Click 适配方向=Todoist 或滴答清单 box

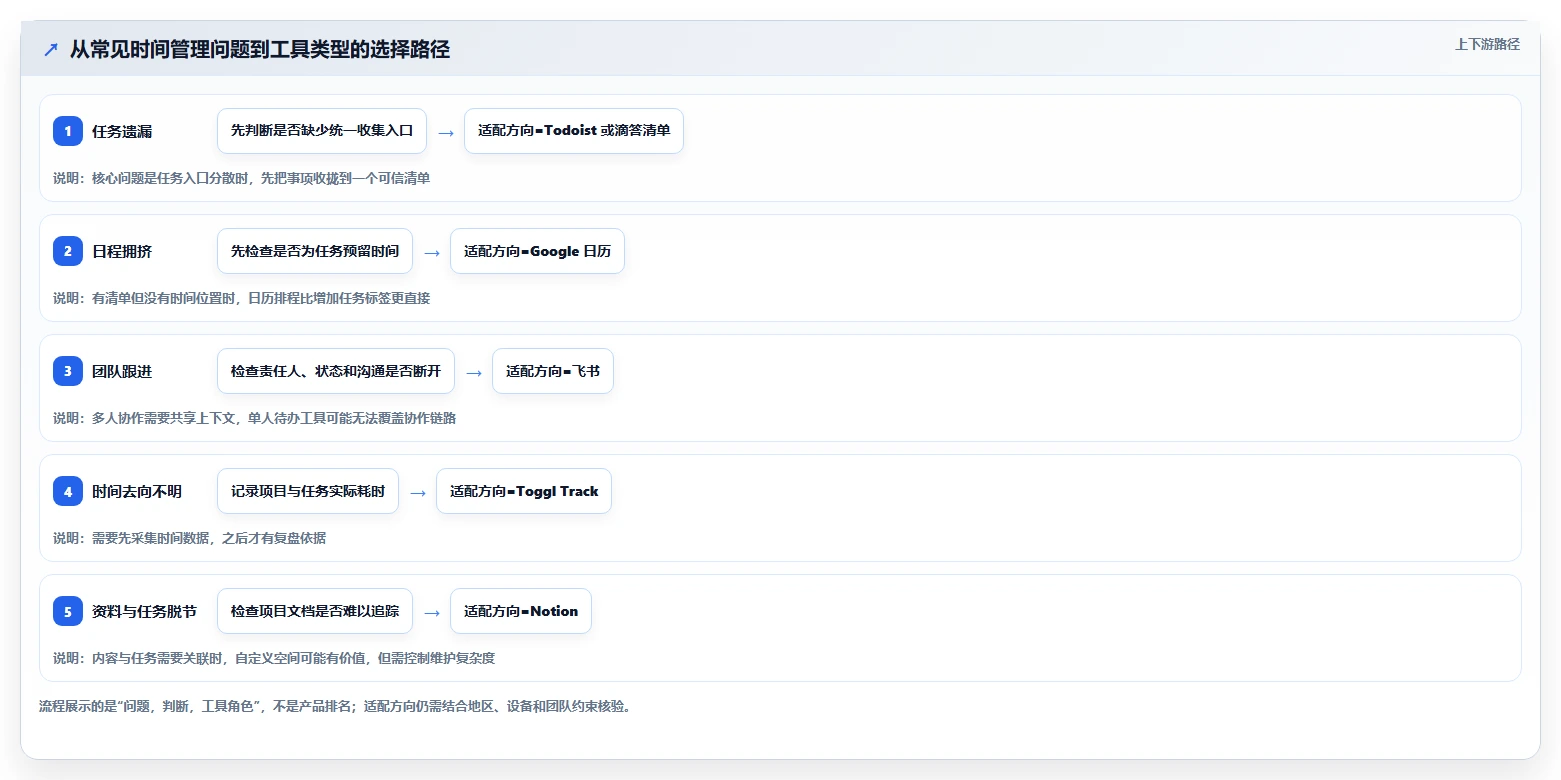pos(574,131)
